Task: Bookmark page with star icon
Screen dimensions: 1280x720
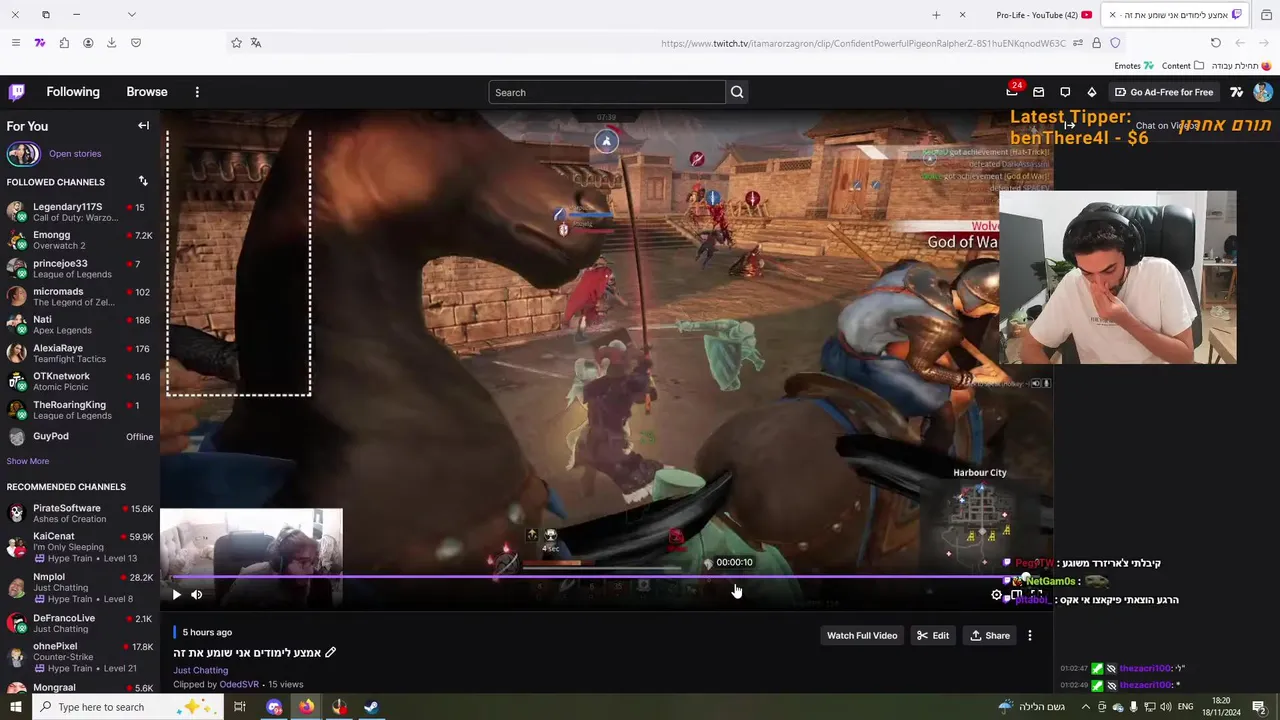Action: pyautogui.click(x=236, y=43)
